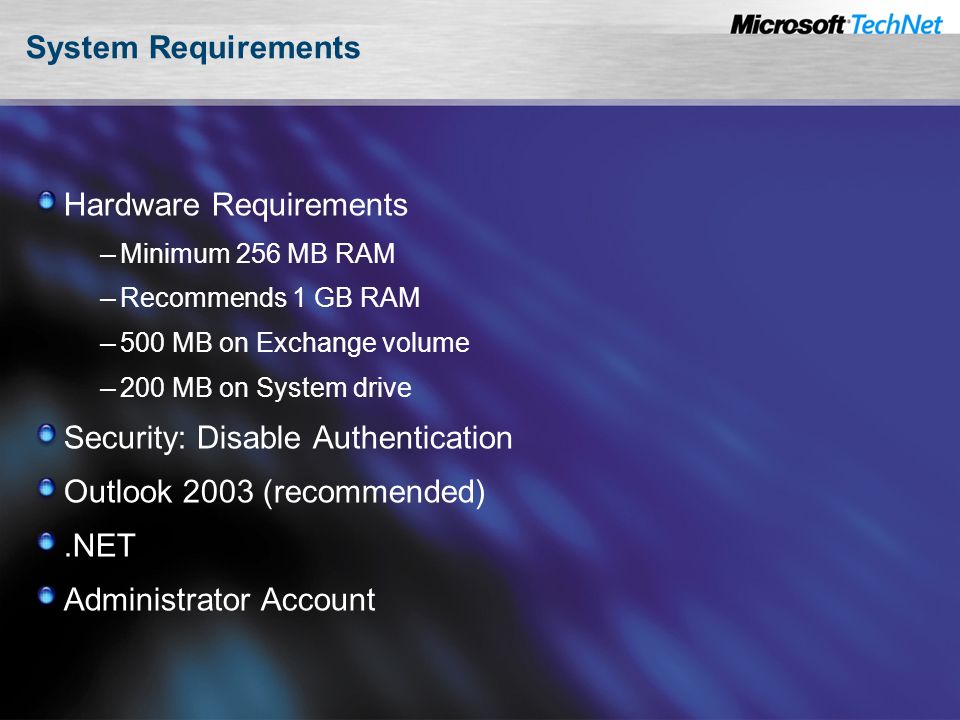The width and height of the screenshot is (960, 720).
Task: Click the Security: Disable Authentication text
Action: point(288,438)
